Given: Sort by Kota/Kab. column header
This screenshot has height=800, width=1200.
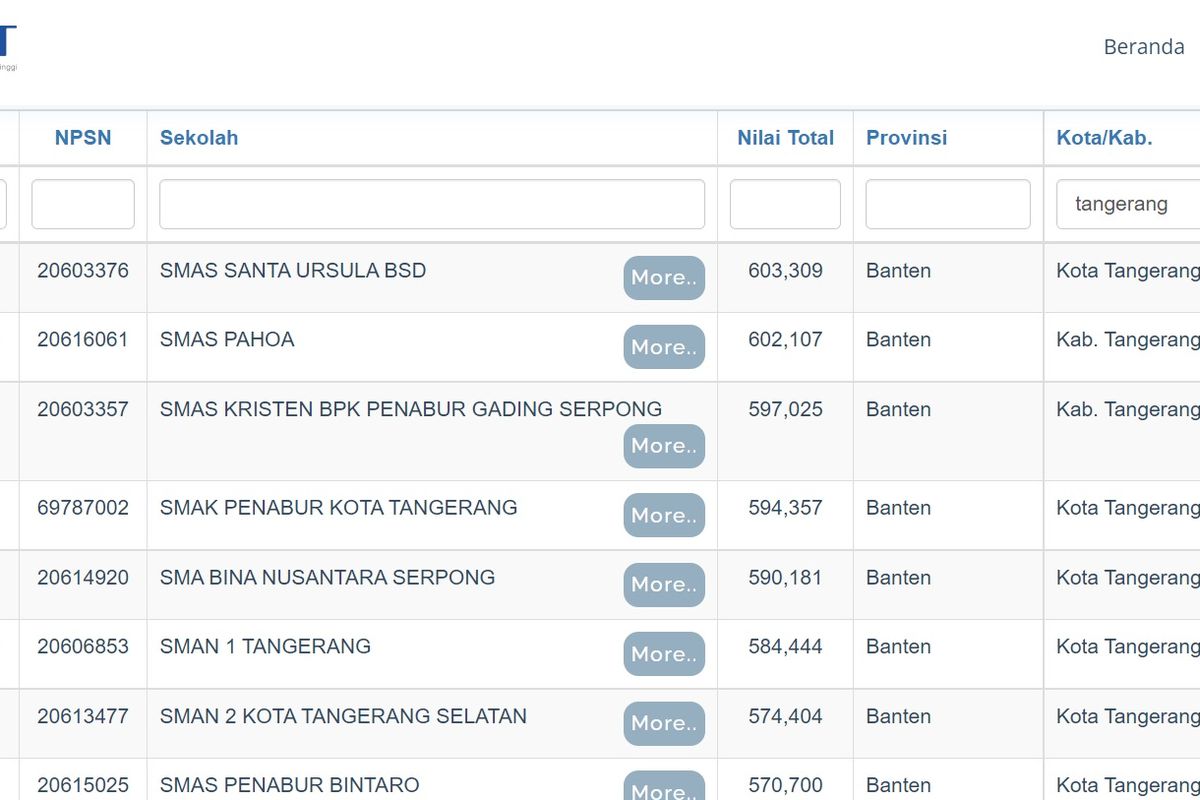Looking at the screenshot, I should (x=1104, y=138).
